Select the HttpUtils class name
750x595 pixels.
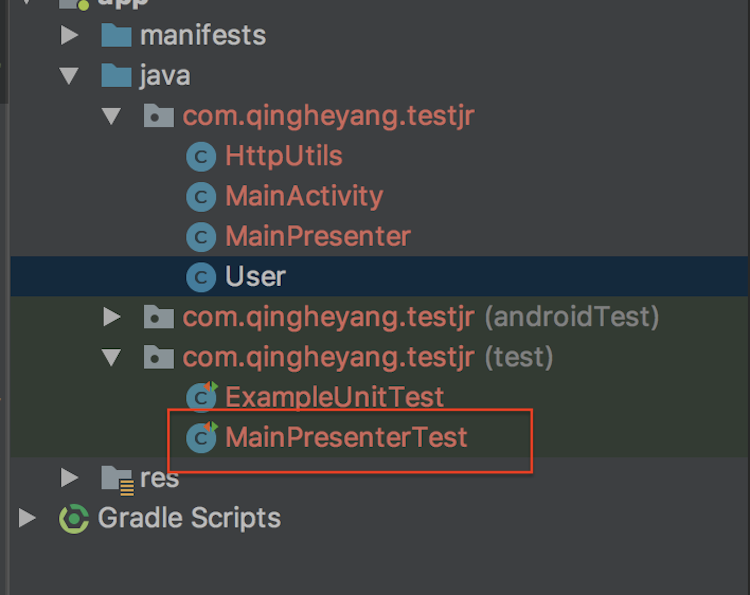(284, 157)
